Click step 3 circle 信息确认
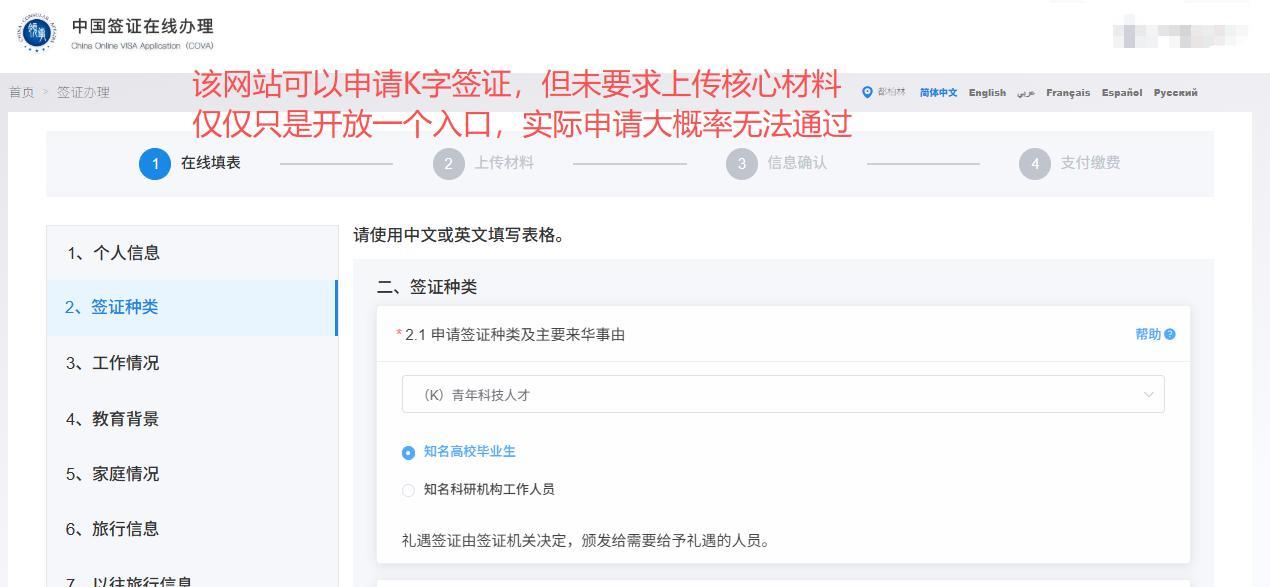The width and height of the screenshot is (1270, 587). click(x=742, y=164)
